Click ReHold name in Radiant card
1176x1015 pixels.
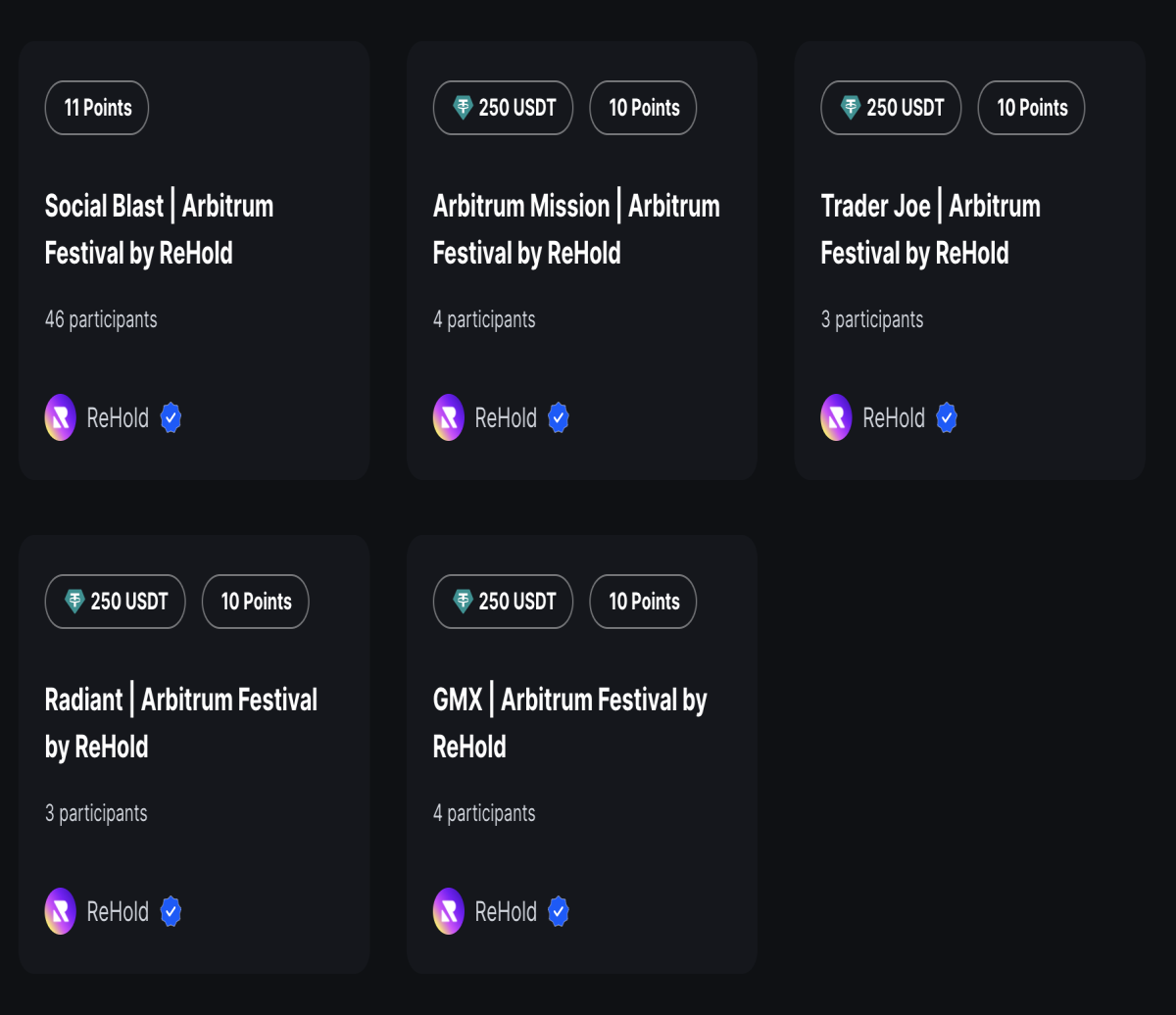118,911
